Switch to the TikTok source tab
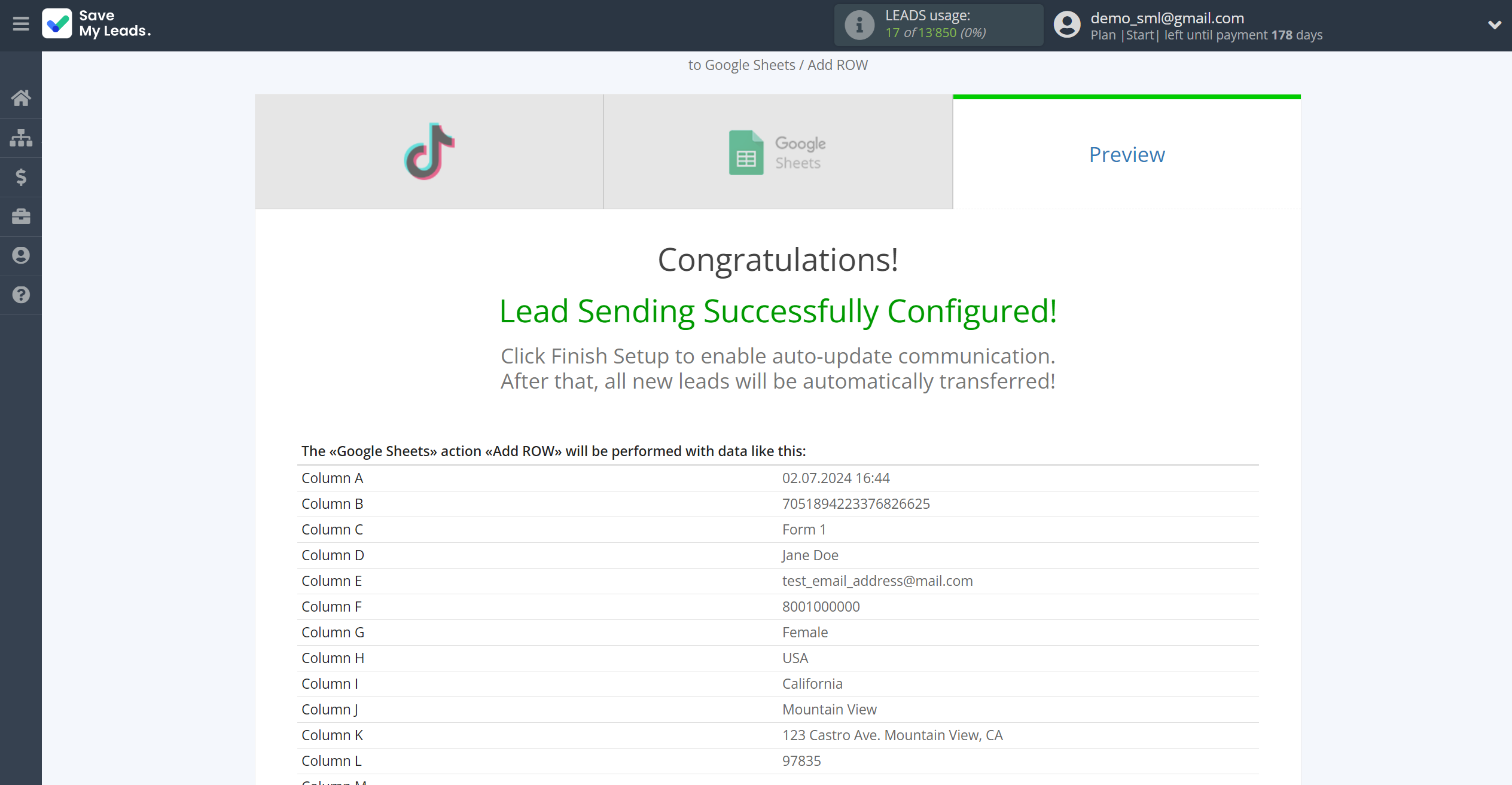This screenshot has width=1512, height=785. tap(429, 152)
